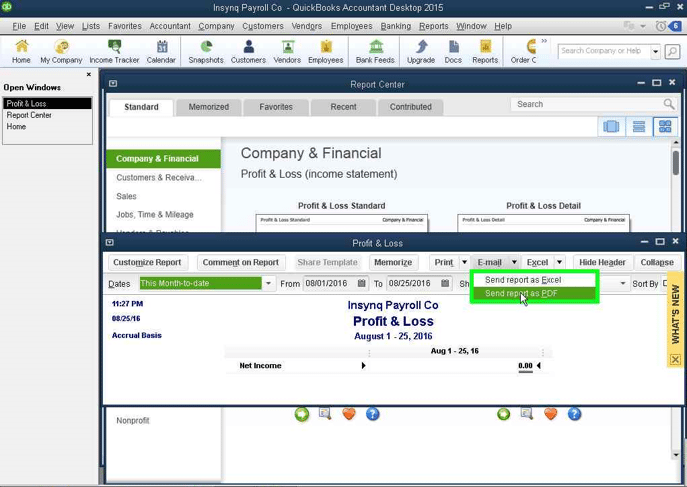Switch to the Favorites tab in Report Center

pyautogui.click(x=276, y=107)
